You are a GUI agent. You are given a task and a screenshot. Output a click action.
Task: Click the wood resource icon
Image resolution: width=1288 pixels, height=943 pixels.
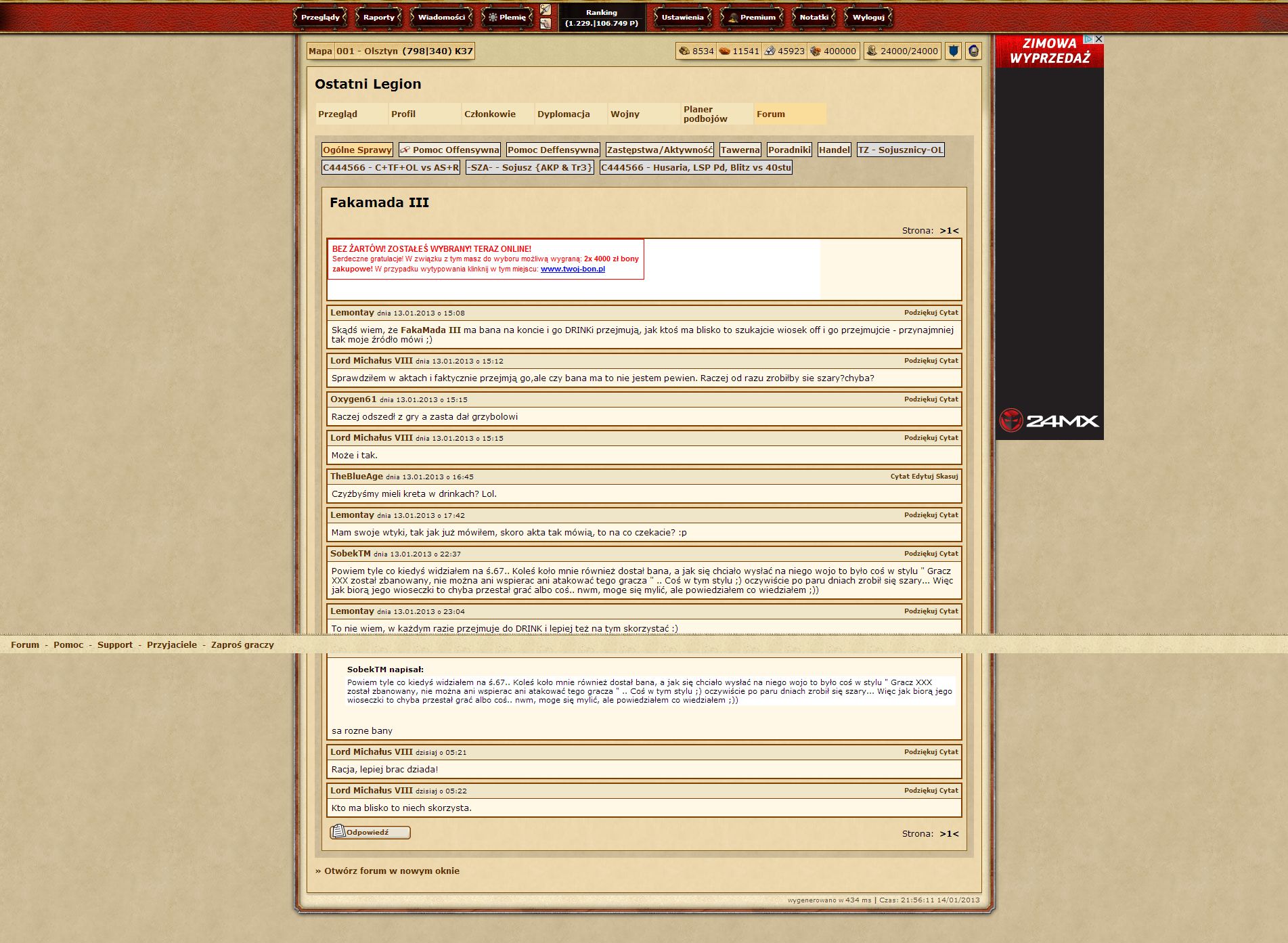click(x=684, y=51)
